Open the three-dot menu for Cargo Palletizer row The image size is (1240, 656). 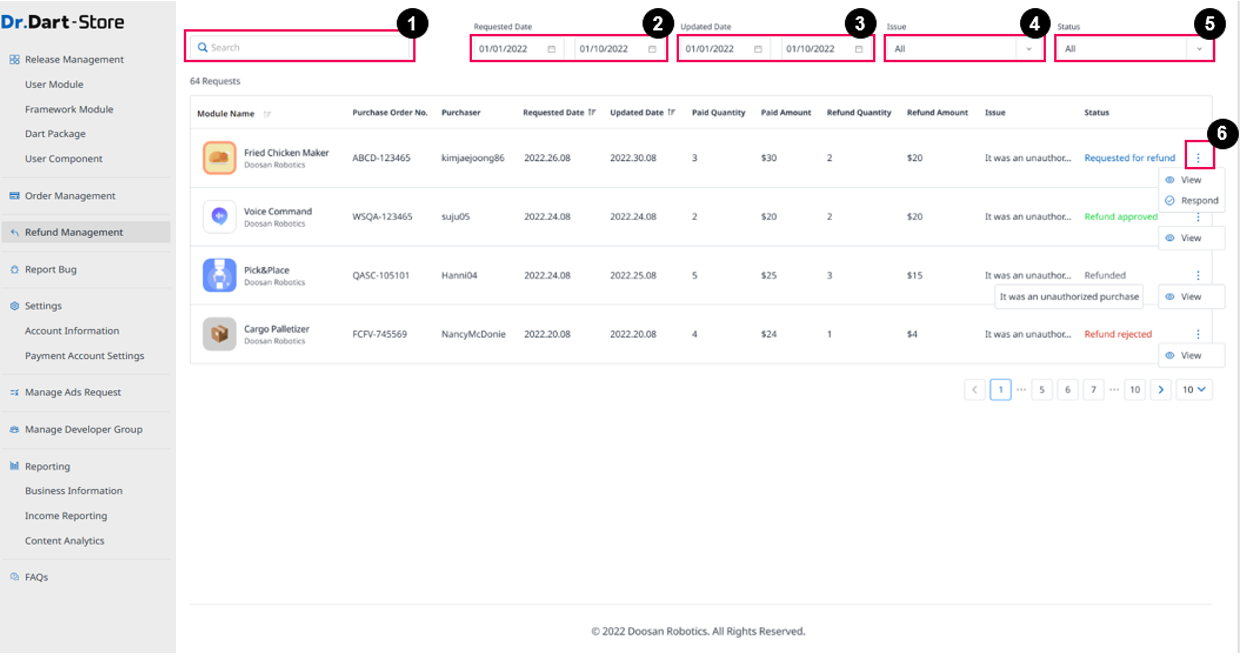pos(1198,334)
